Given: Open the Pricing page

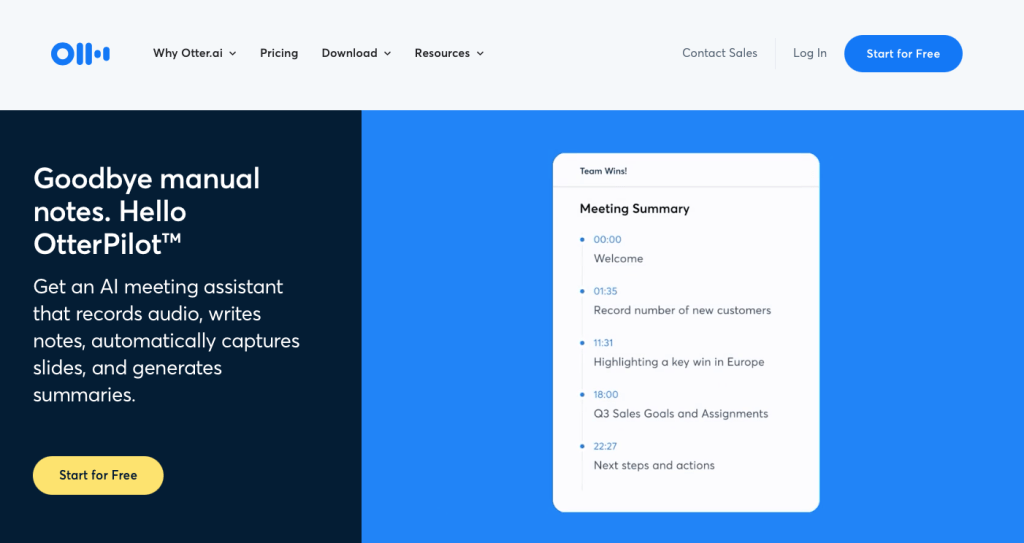Looking at the screenshot, I should coord(279,53).
